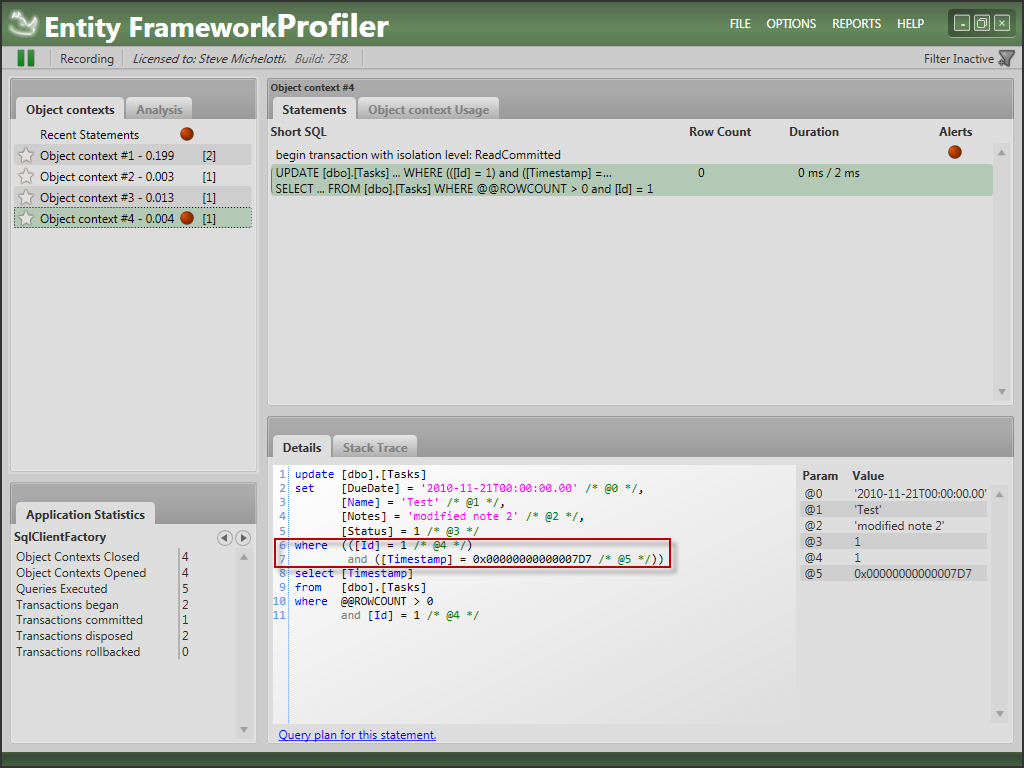This screenshot has height=768, width=1024.
Task: Open the REPORTS menu
Action: [x=856, y=24]
